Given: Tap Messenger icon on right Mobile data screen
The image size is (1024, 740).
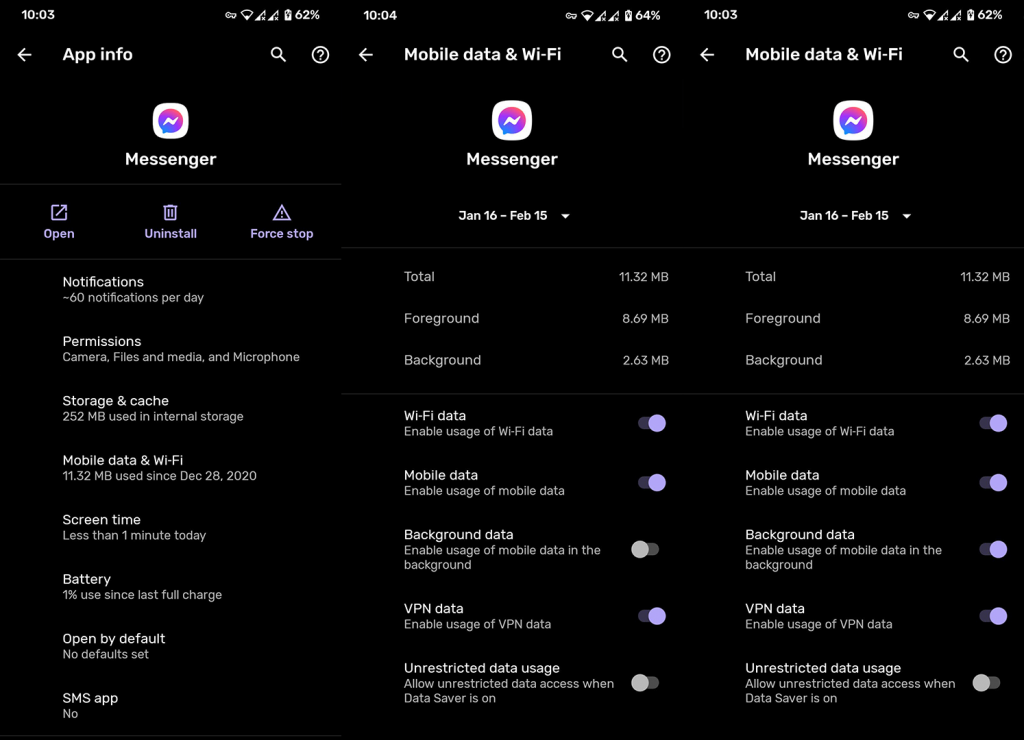Looking at the screenshot, I should pyautogui.click(x=854, y=120).
